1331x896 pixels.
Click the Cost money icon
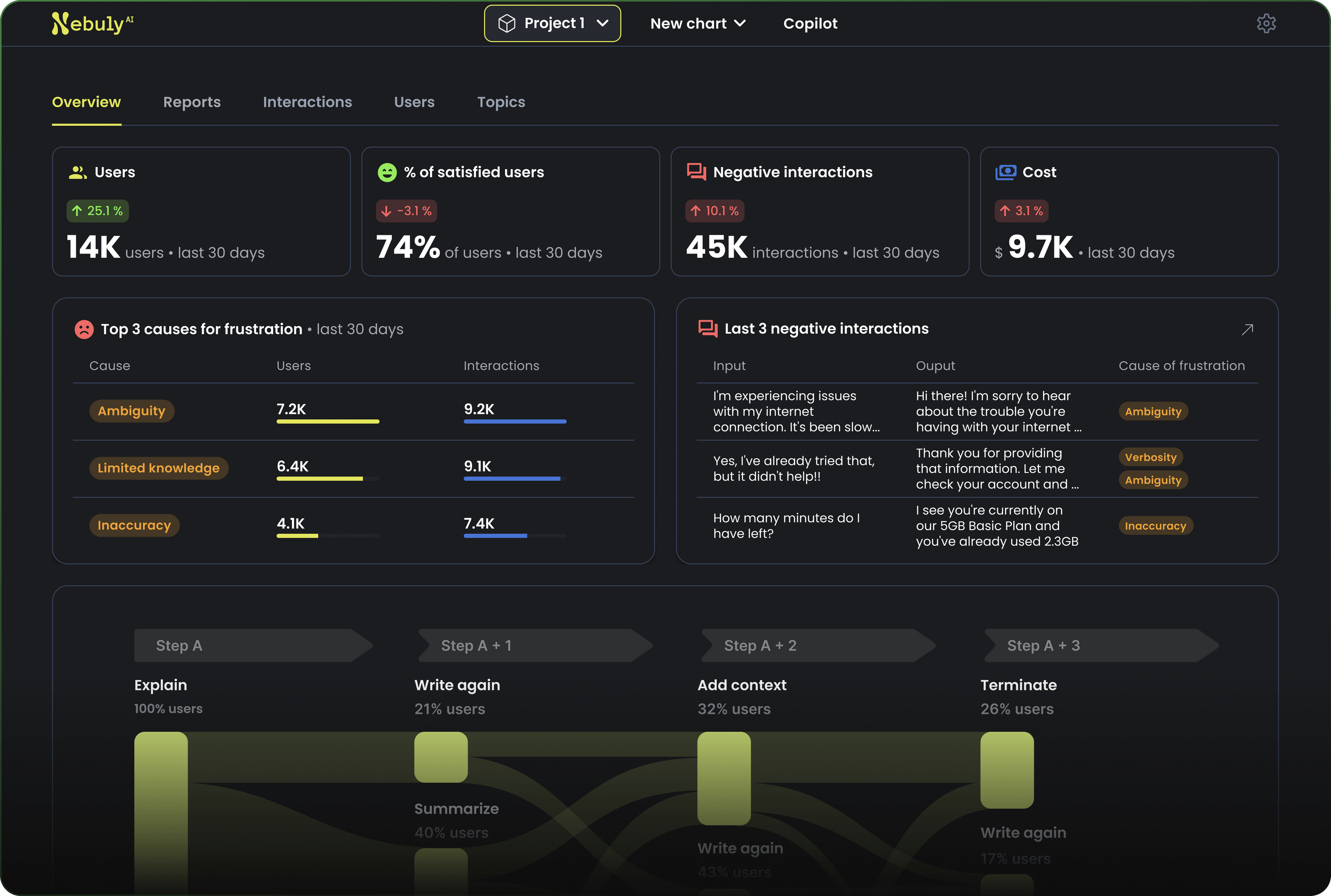coord(1005,172)
